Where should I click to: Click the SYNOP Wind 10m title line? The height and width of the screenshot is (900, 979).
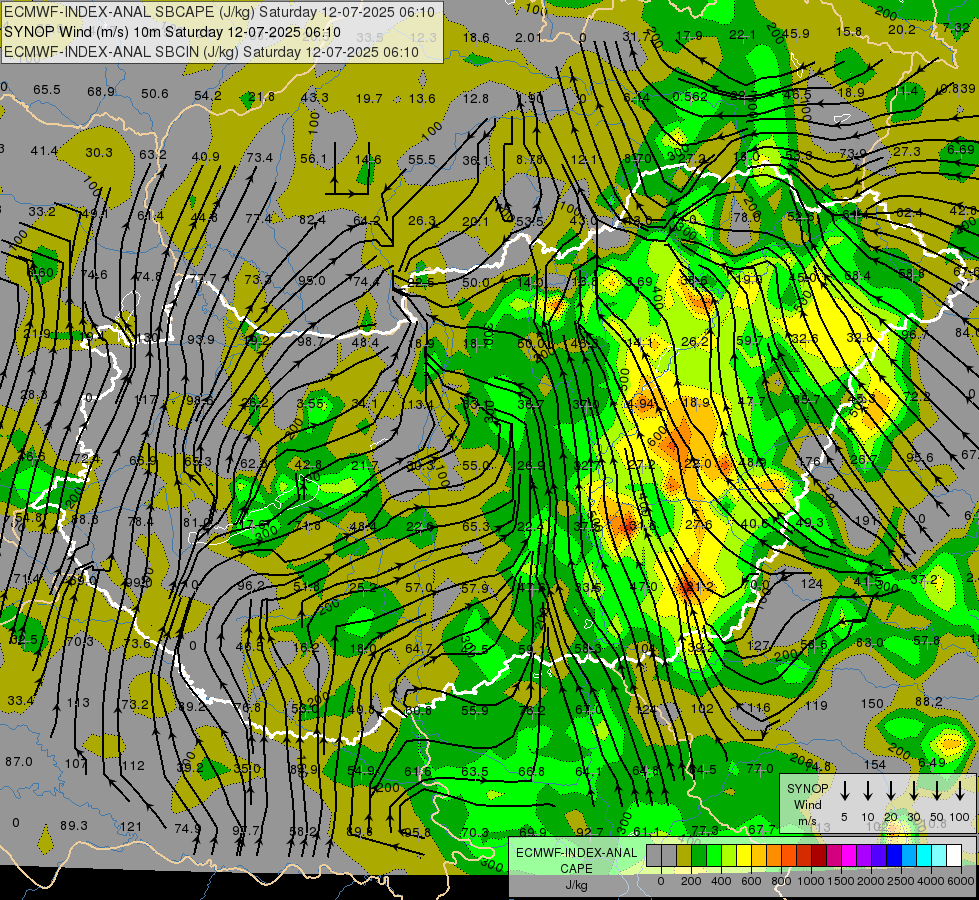[172, 32]
